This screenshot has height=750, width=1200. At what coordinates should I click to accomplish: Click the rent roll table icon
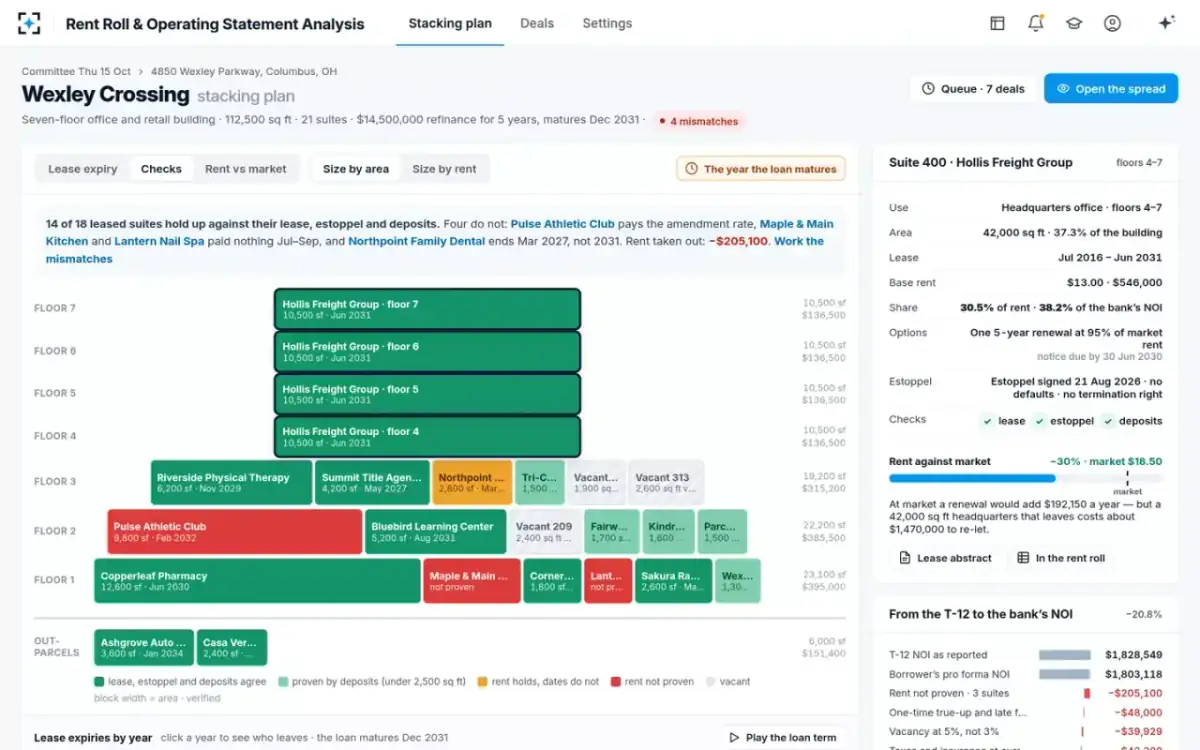pyautogui.click(x=1023, y=558)
